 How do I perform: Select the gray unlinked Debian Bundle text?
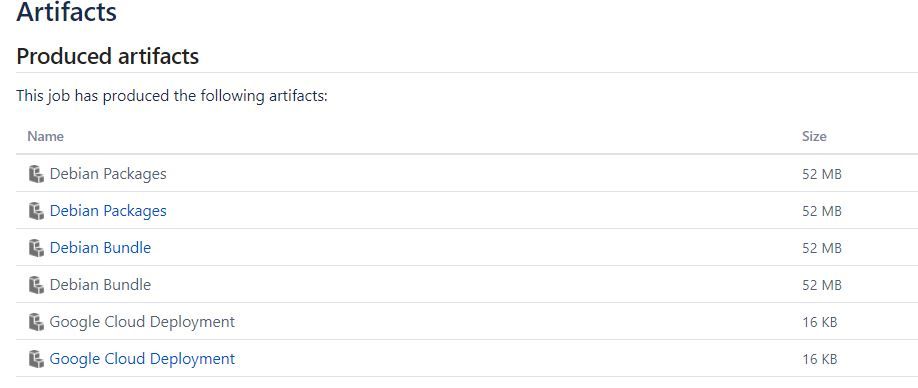coord(100,285)
